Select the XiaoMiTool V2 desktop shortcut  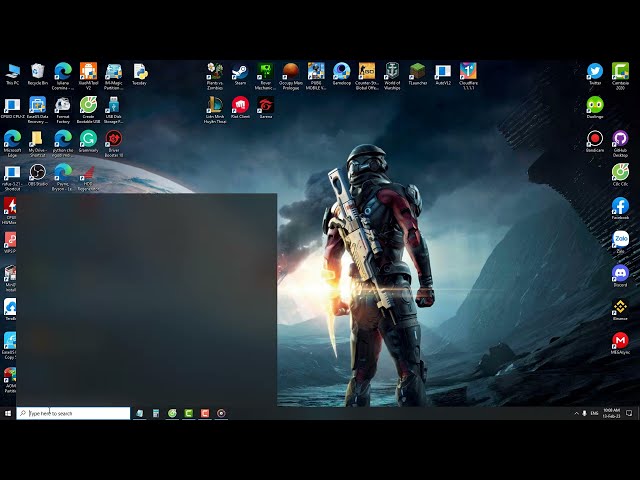tap(88, 76)
